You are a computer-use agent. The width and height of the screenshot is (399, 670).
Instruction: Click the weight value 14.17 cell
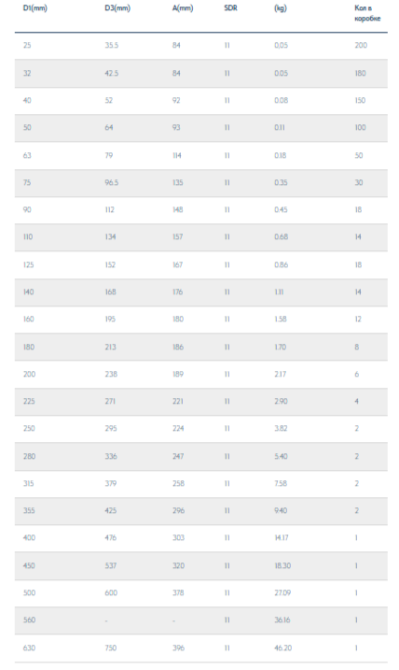pos(281,538)
